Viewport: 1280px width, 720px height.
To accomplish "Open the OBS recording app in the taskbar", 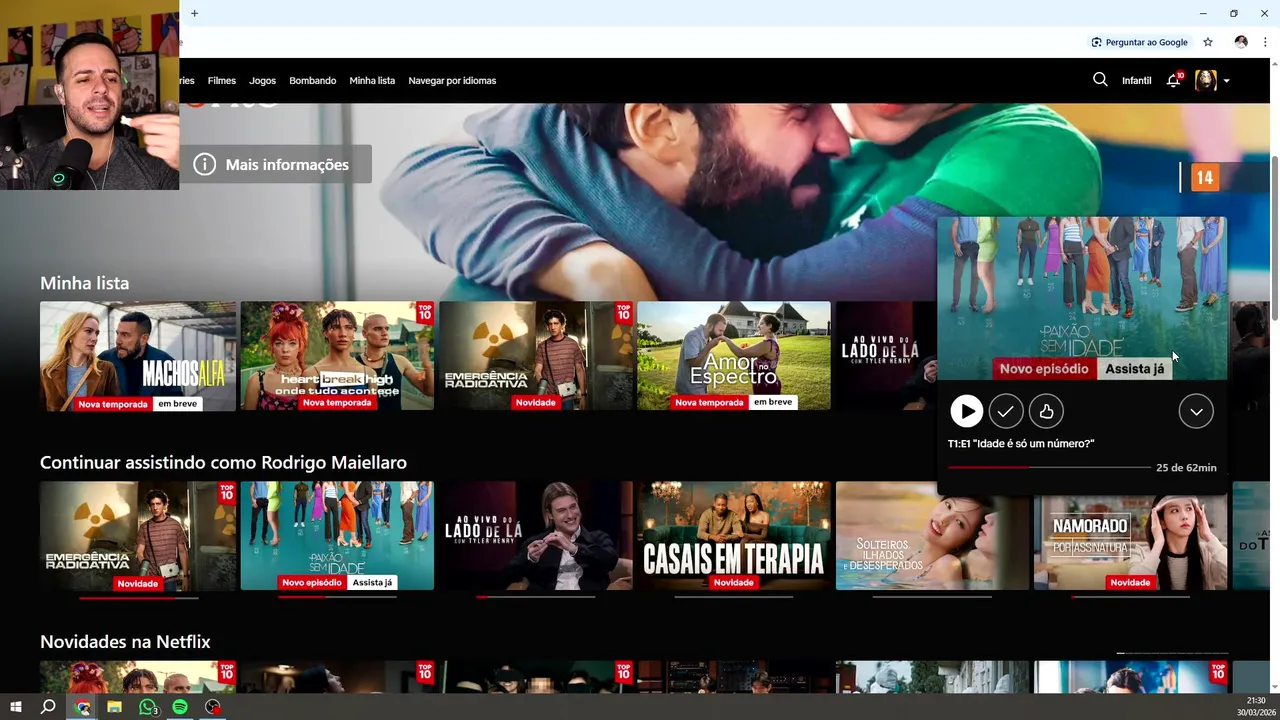I will tap(212, 707).
